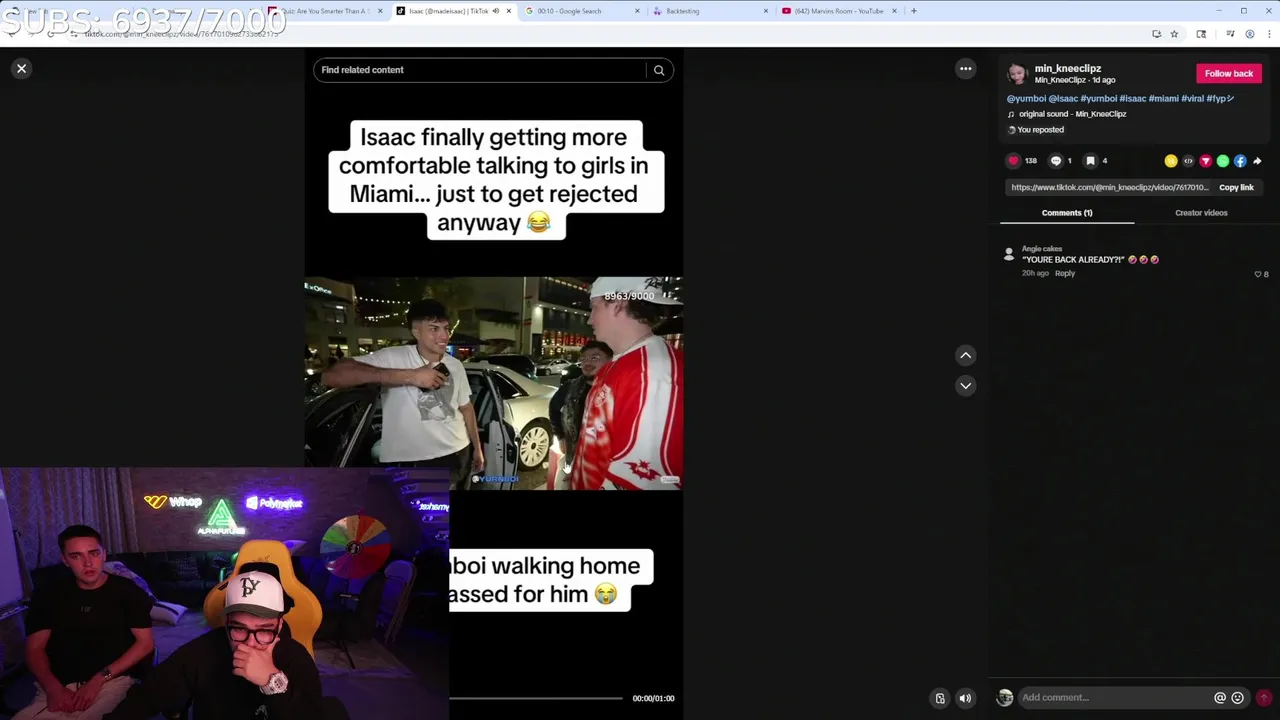Switch to Creator videos tab

pos(1201,213)
